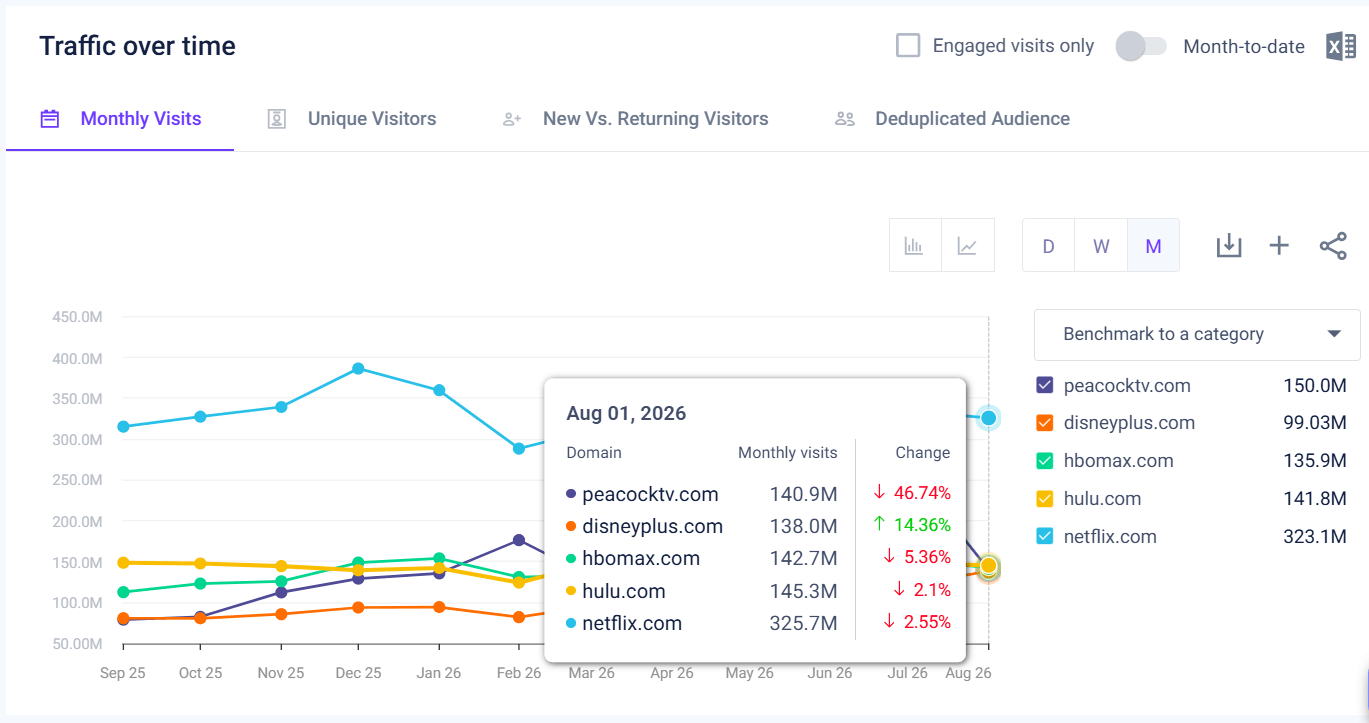
Task: Click the peacocktv.com legend label
Action: pyautogui.click(x=1127, y=385)
